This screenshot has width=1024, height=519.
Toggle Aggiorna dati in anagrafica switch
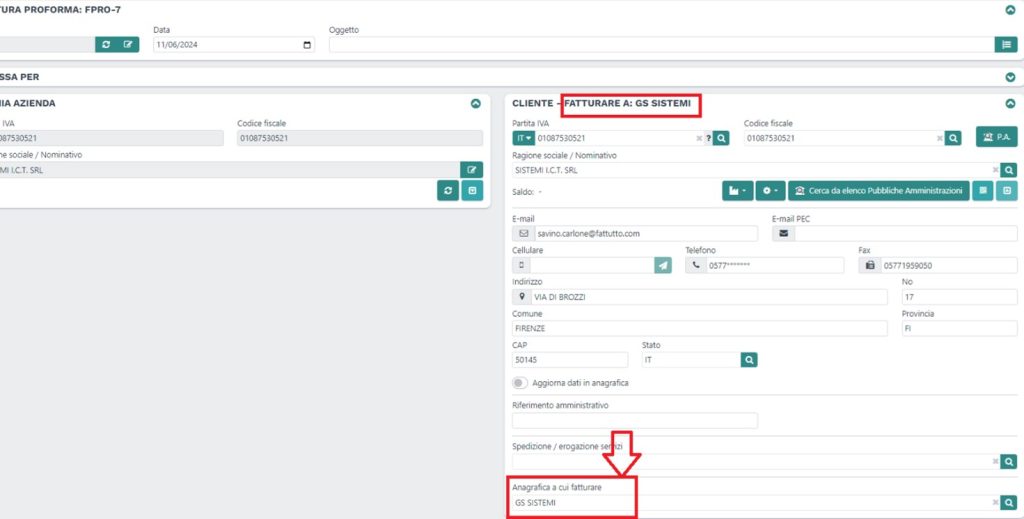pos(520,383)
